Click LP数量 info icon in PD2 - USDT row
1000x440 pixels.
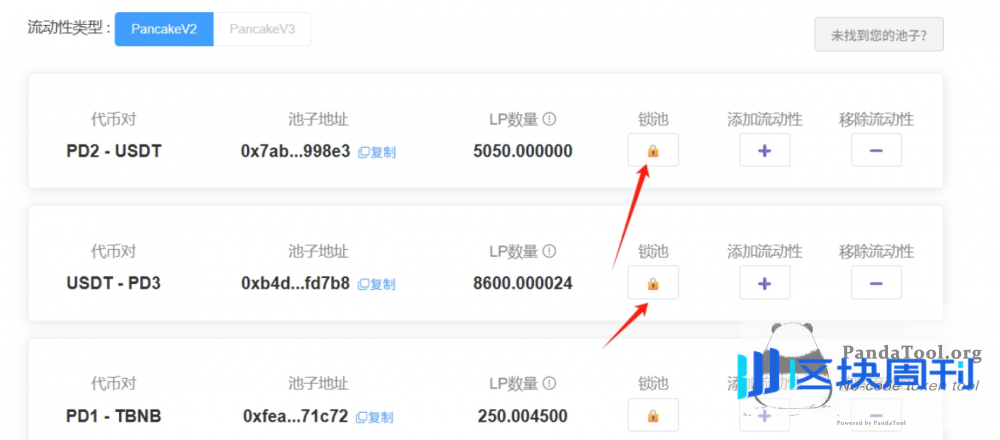[x=549, y=120]
